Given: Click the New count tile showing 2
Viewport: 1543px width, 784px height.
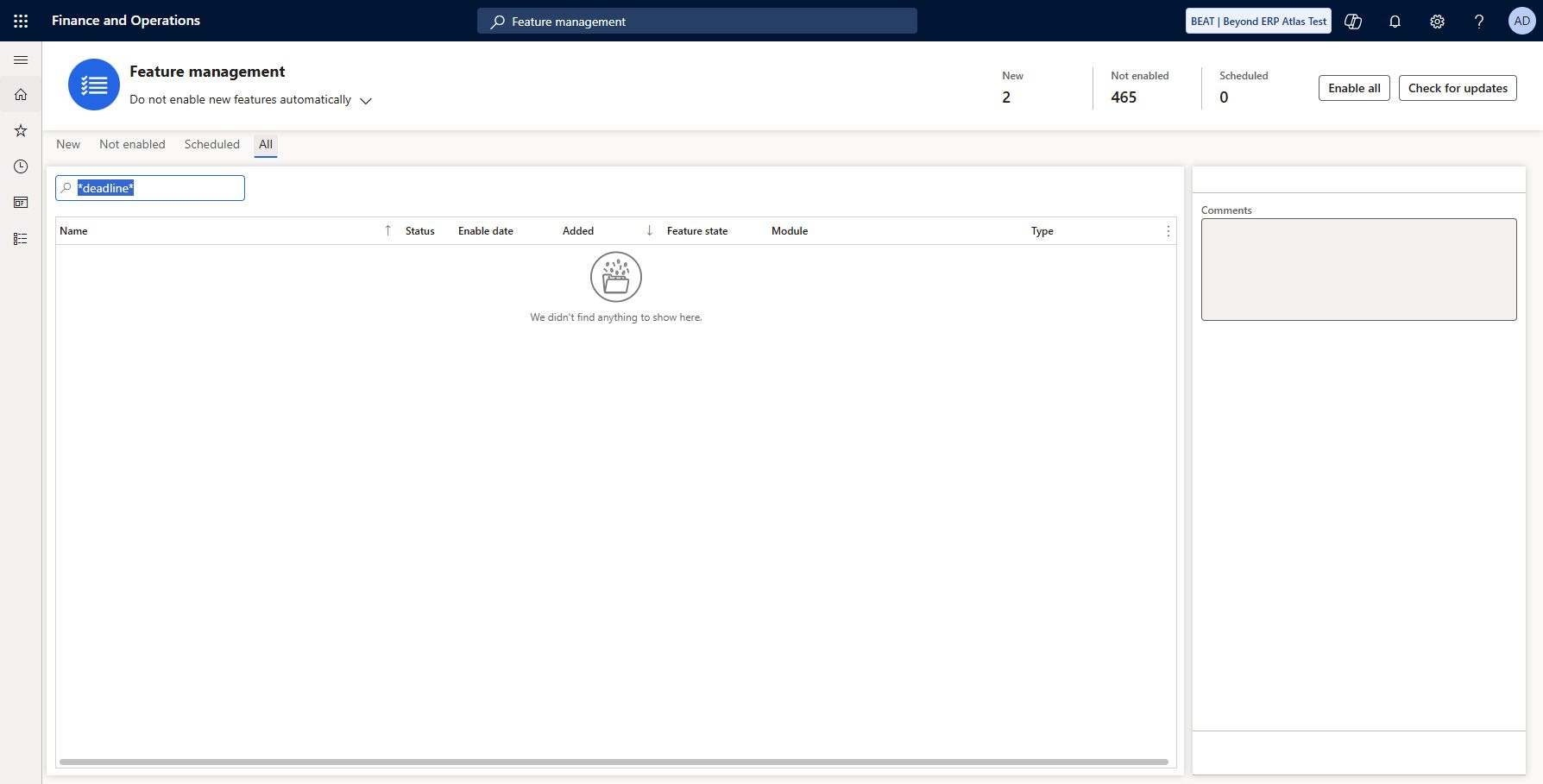Looking at the screenshot, I should pyautogui.click(x=1013, y=87).
